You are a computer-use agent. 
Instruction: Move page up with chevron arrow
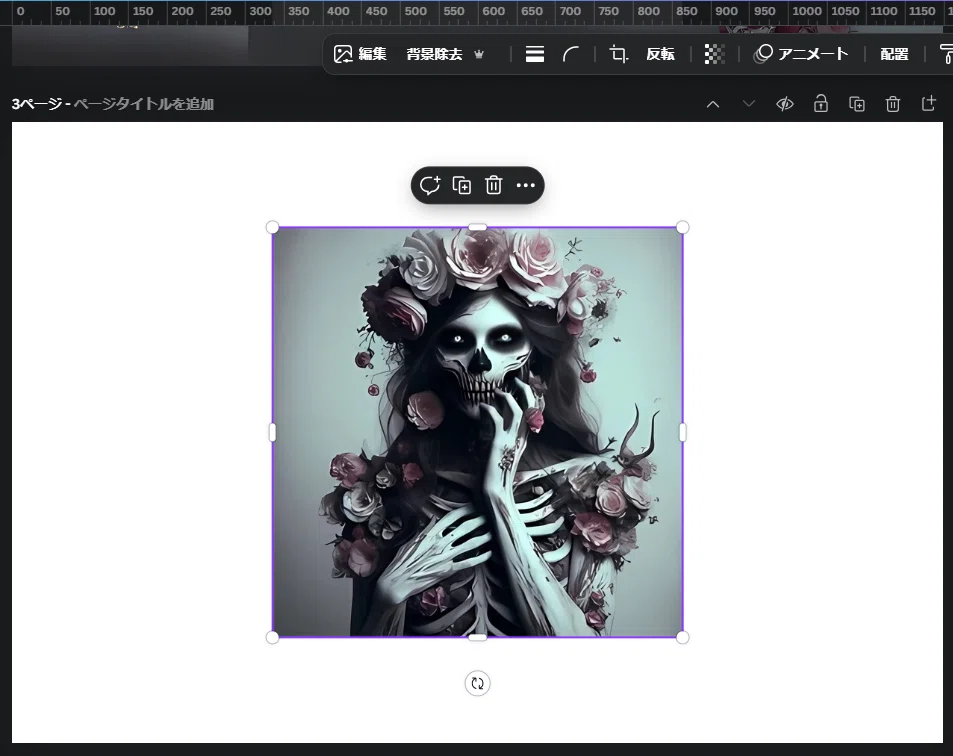point(713,104)
